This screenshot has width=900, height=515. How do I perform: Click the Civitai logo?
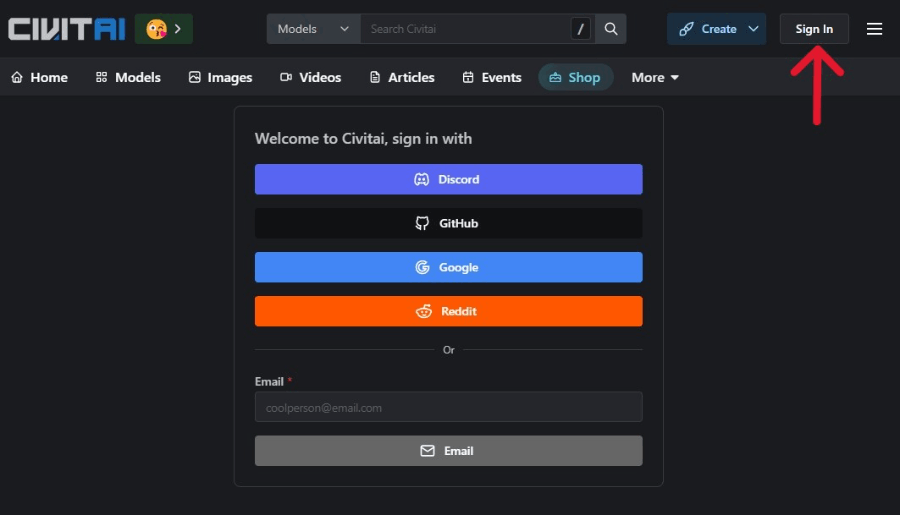coord(67,29)
